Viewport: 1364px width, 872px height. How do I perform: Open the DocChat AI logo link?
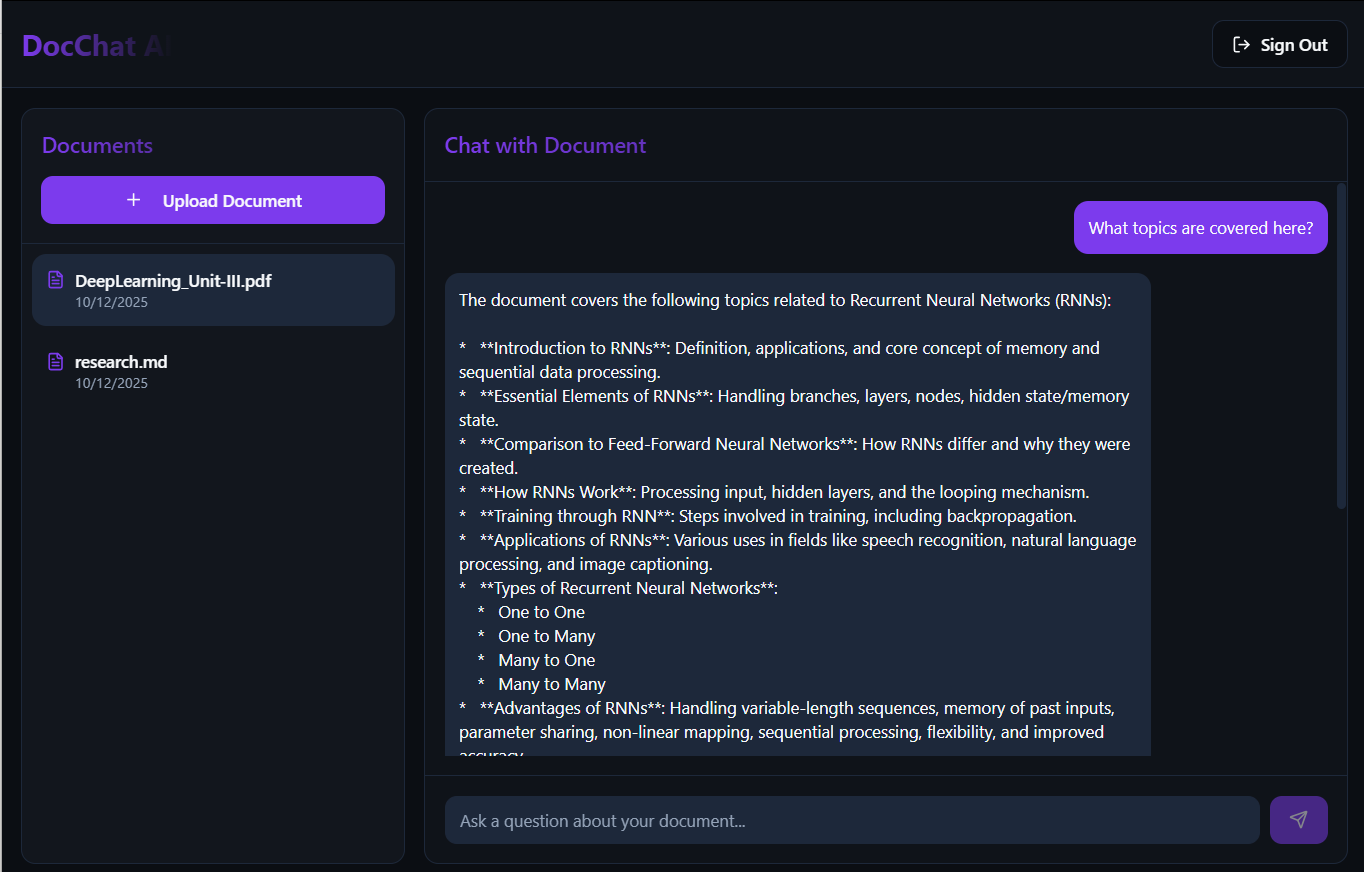[96, 45]
